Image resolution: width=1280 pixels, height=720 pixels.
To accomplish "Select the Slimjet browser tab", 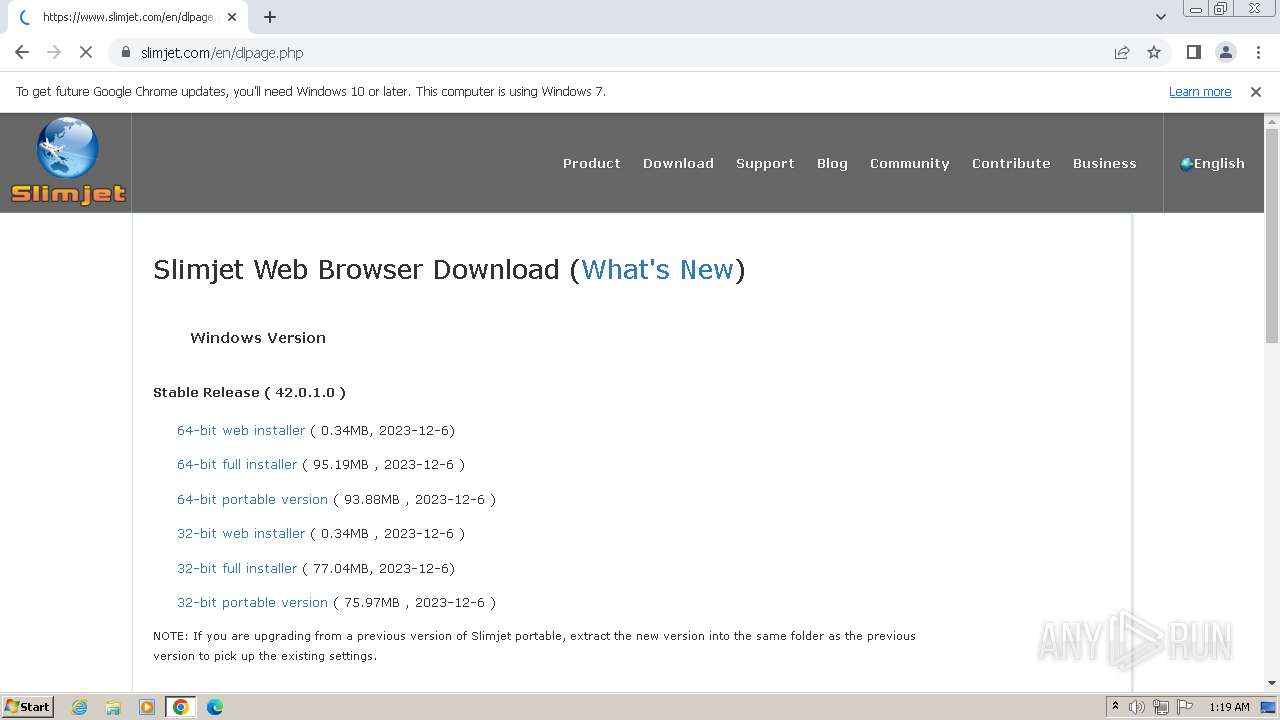I will 128,17.
